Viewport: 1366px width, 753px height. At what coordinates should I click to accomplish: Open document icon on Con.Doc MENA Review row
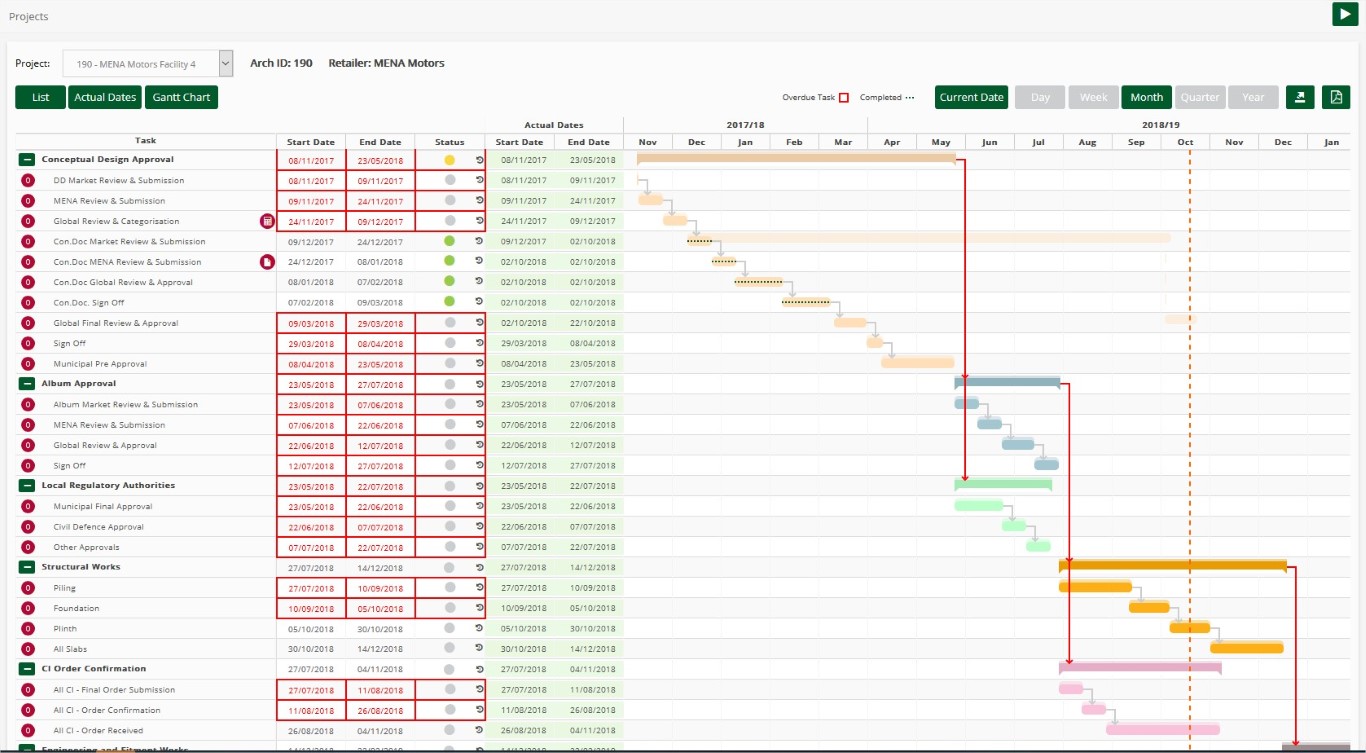pos(267,262)
